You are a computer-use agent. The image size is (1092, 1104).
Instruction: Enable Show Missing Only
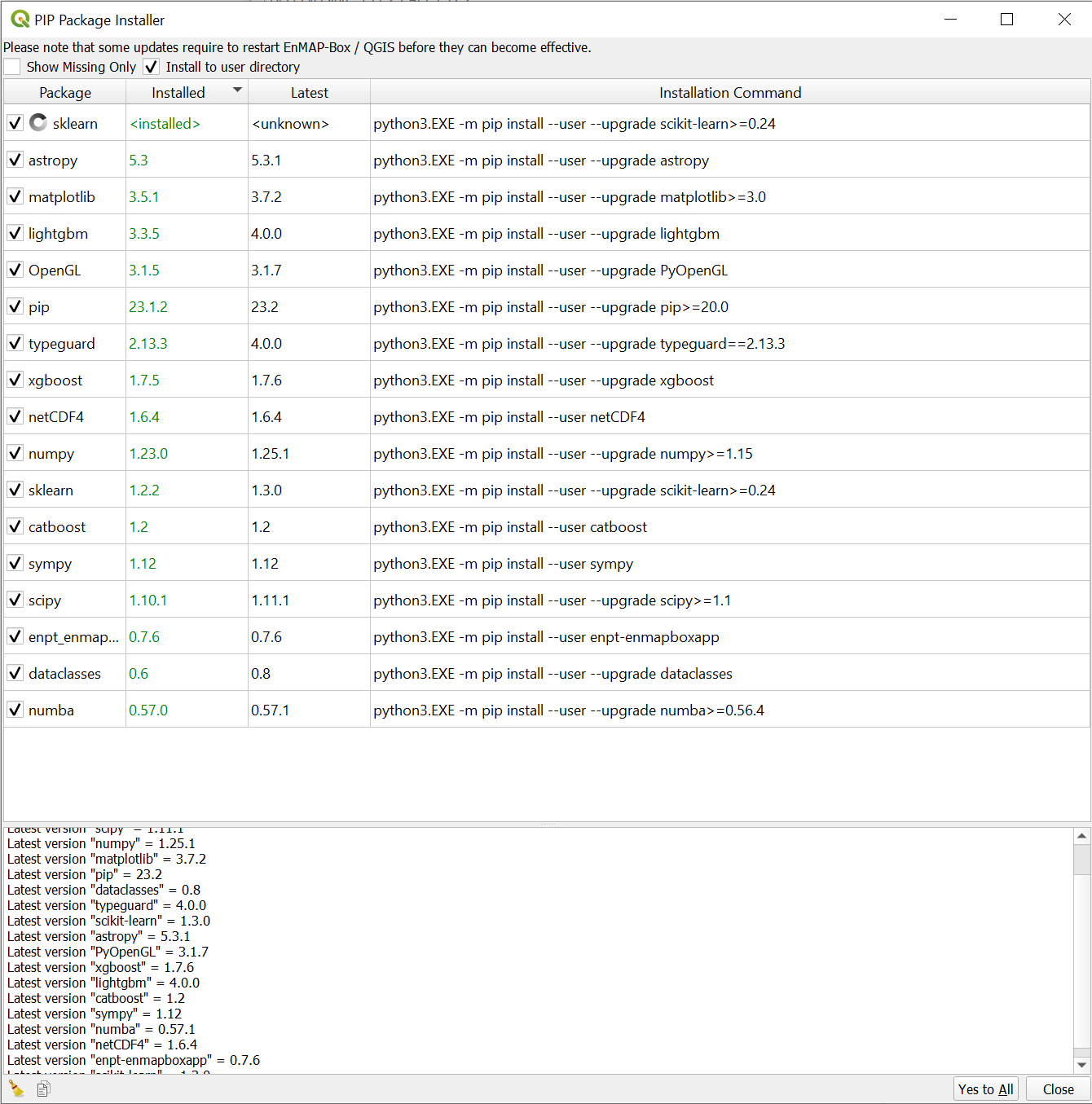pos(12,67)
